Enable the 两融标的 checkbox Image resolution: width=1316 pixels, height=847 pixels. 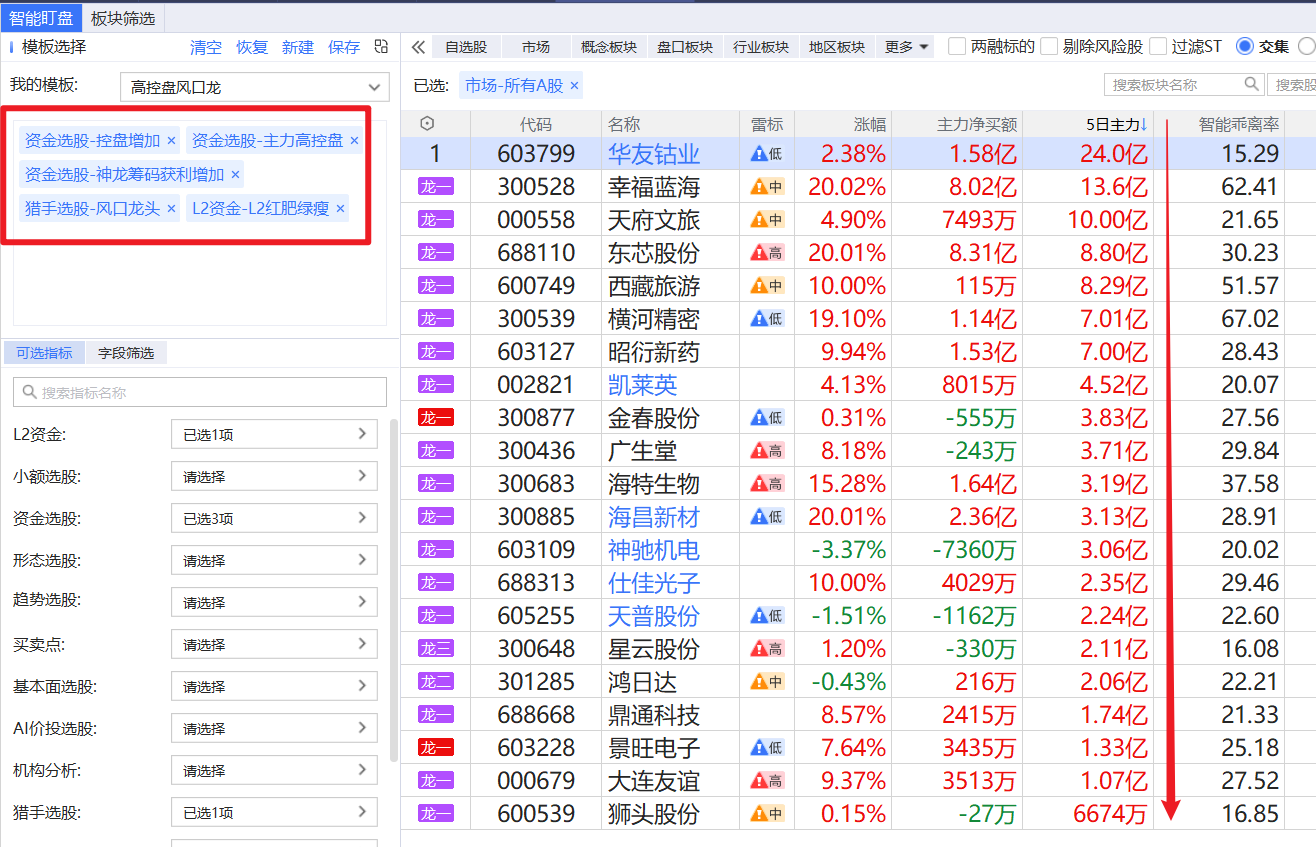click(x=957, y=46)
